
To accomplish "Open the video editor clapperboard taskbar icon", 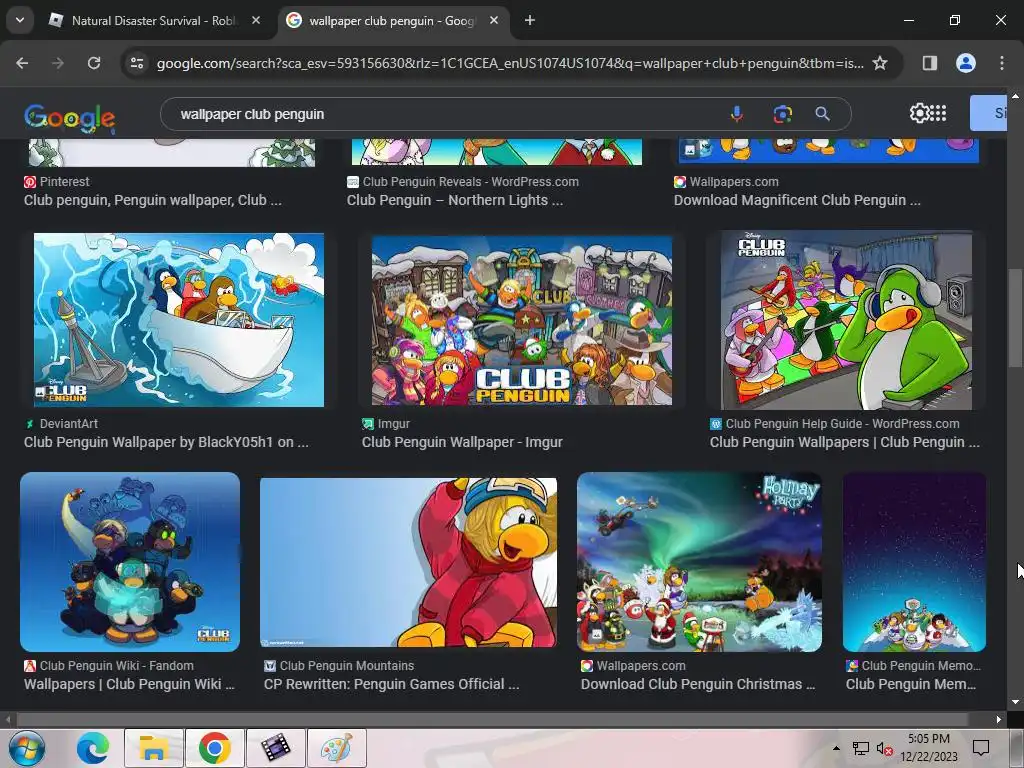I will pyautogui.click(x=276, y=748).
